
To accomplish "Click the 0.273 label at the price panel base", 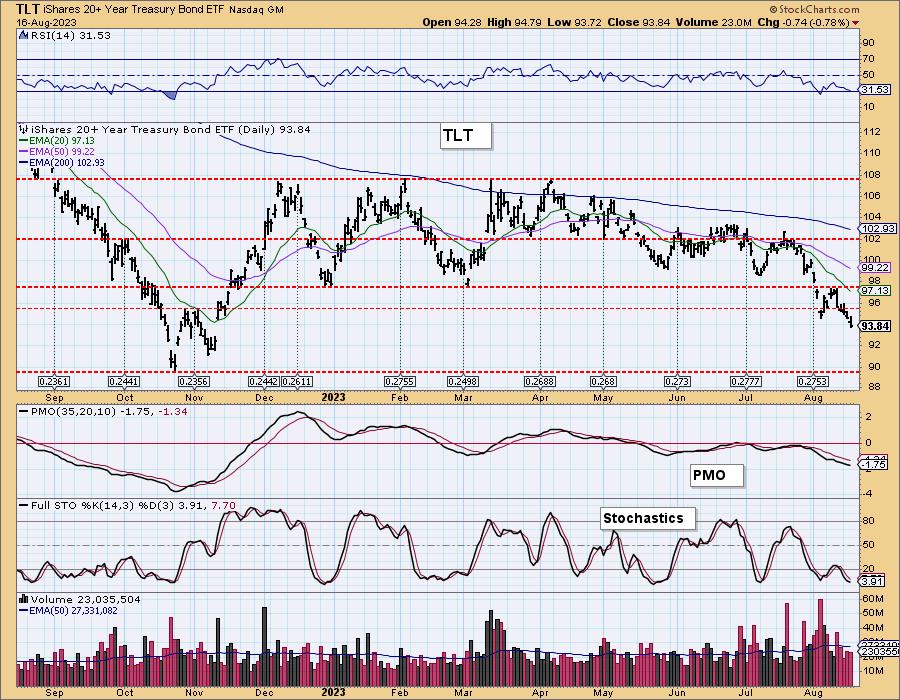I will tap(677, 382).
